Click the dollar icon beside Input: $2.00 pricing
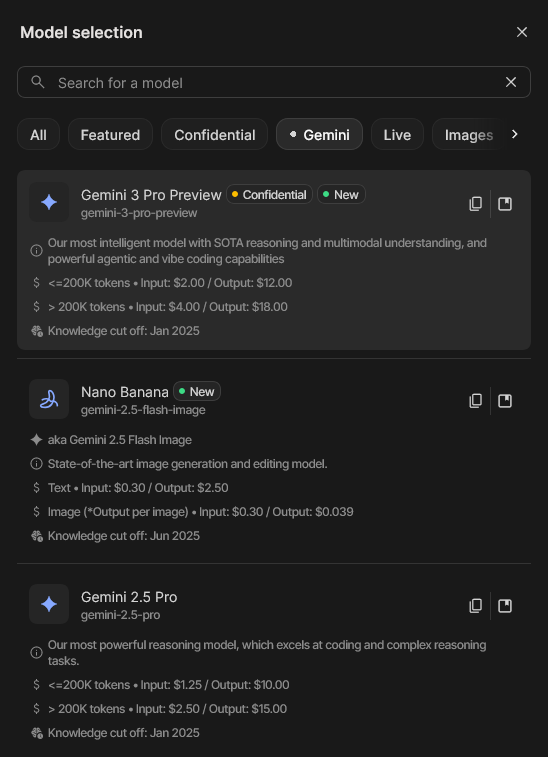548x757 pixels. pyautogui.click(x=36, y=282)
